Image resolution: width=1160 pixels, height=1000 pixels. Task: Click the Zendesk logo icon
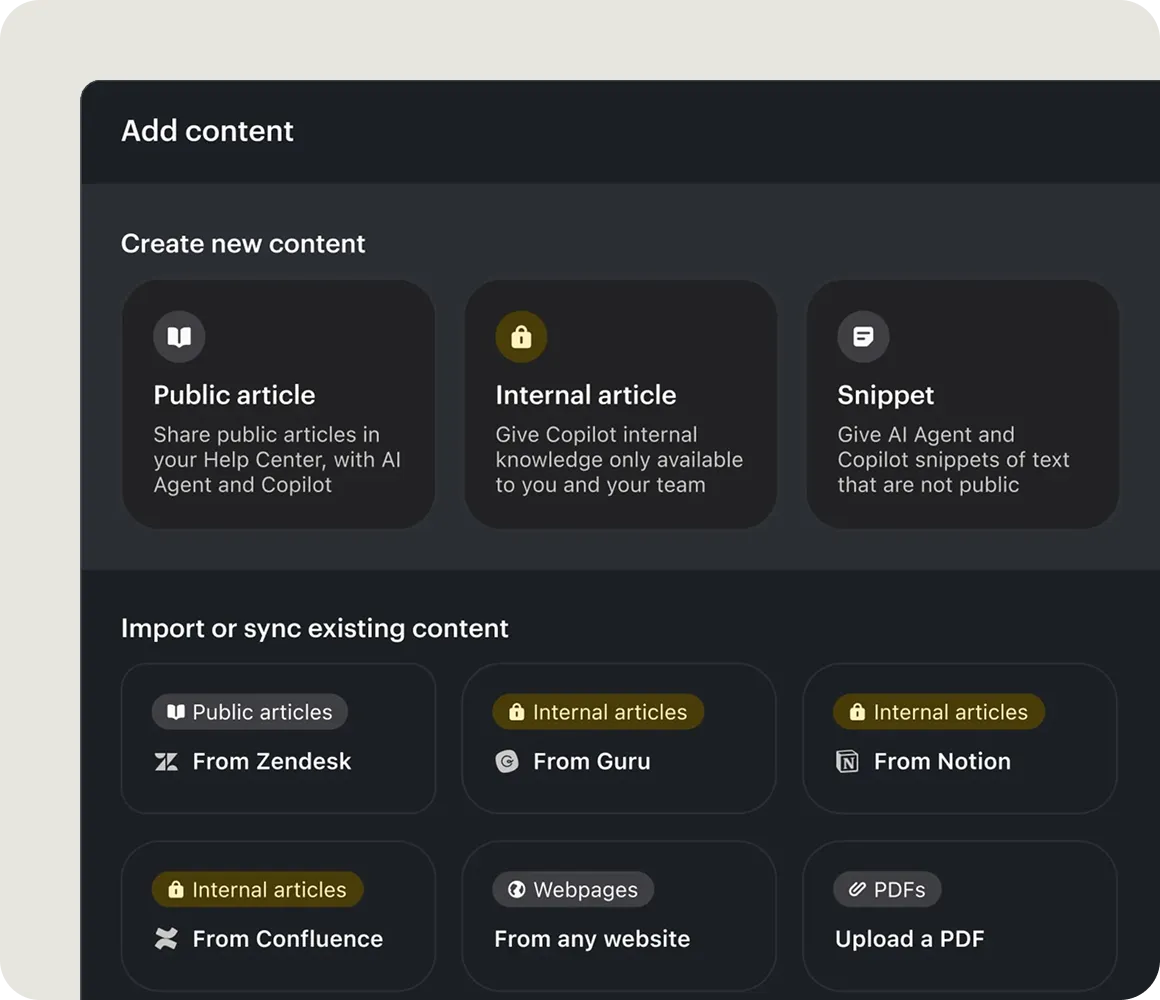pos(166,762)
